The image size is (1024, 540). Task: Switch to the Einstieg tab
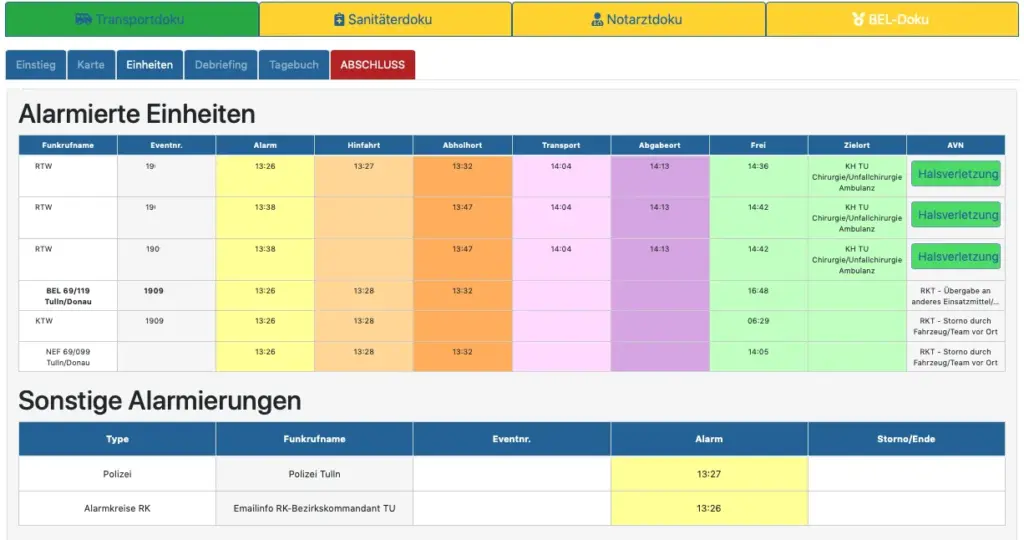pos(36,65)
